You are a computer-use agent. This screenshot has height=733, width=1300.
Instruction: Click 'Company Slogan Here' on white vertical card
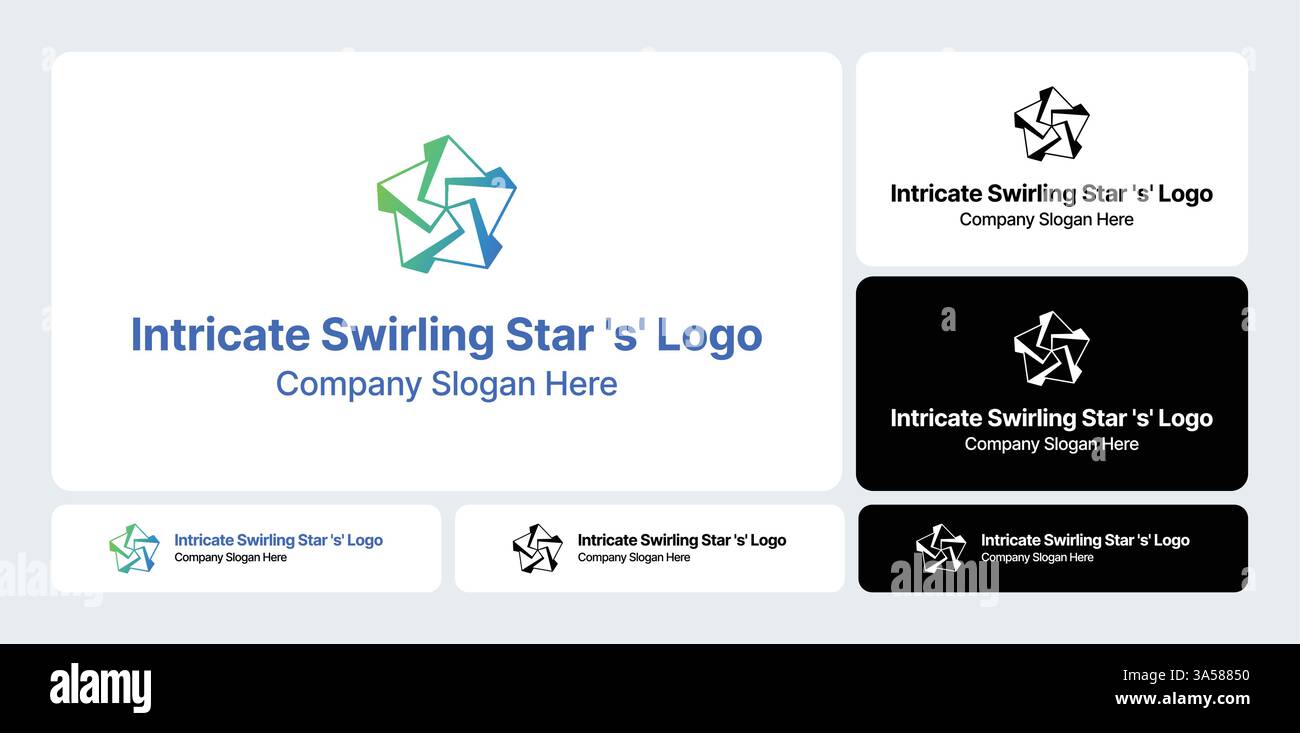pos(1046,220)
